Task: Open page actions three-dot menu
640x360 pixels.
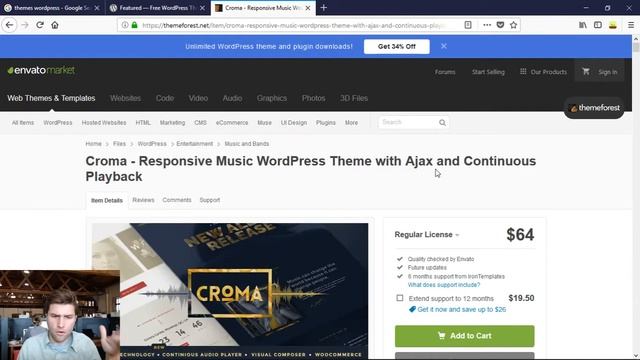Action: pos(487,25)
